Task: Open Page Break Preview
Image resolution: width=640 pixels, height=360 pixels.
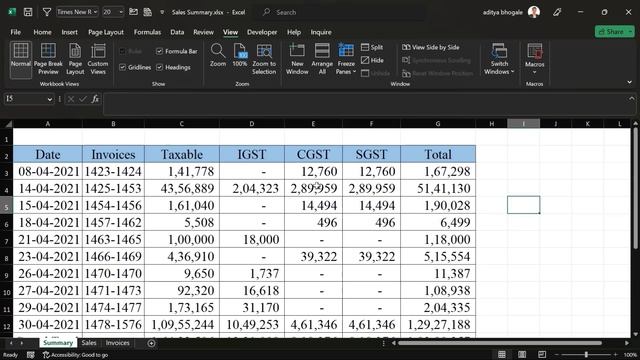Action: click(x=48, y=60)
